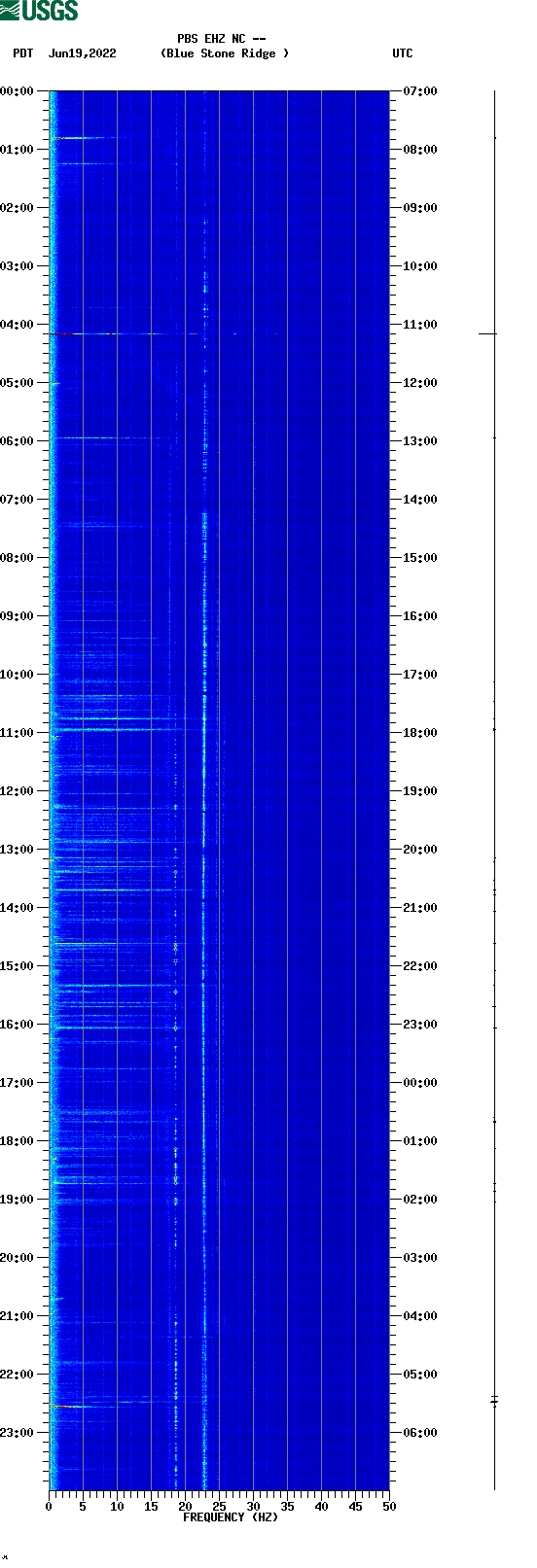Click the date label Jun19,2022

pos(82,53)
